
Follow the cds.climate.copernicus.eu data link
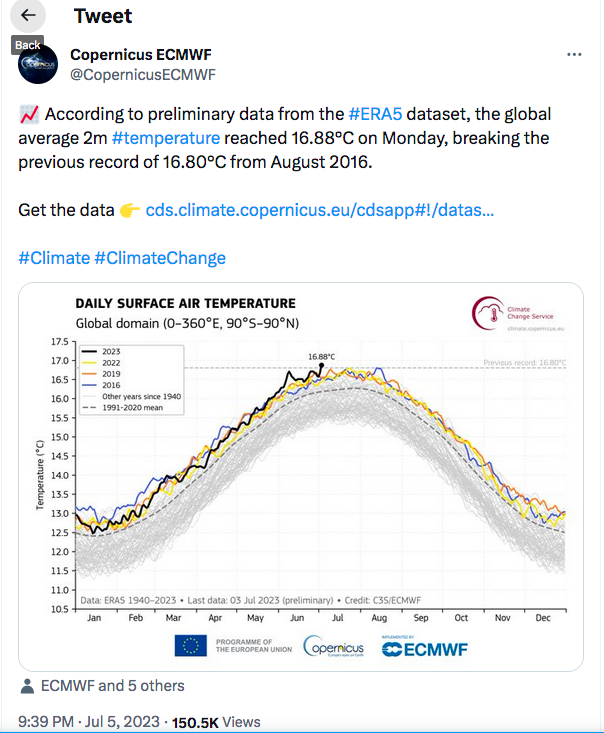(320, 211)
